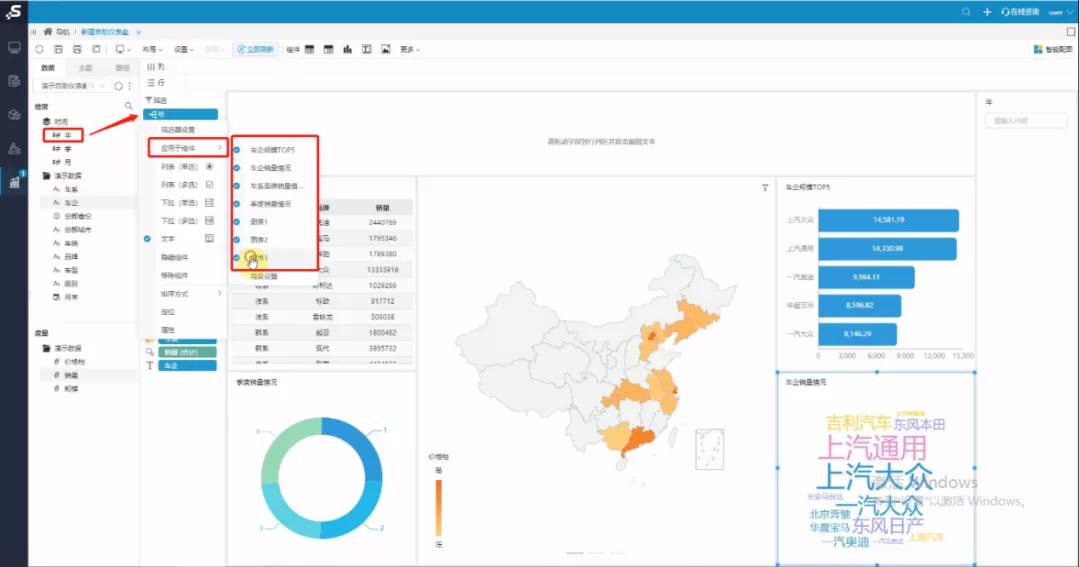Viewport: 1080px width, 567px height.
Task: Click the refresh circle next to dataset selector
Action: pyautogui.click(x=118, y=86)
